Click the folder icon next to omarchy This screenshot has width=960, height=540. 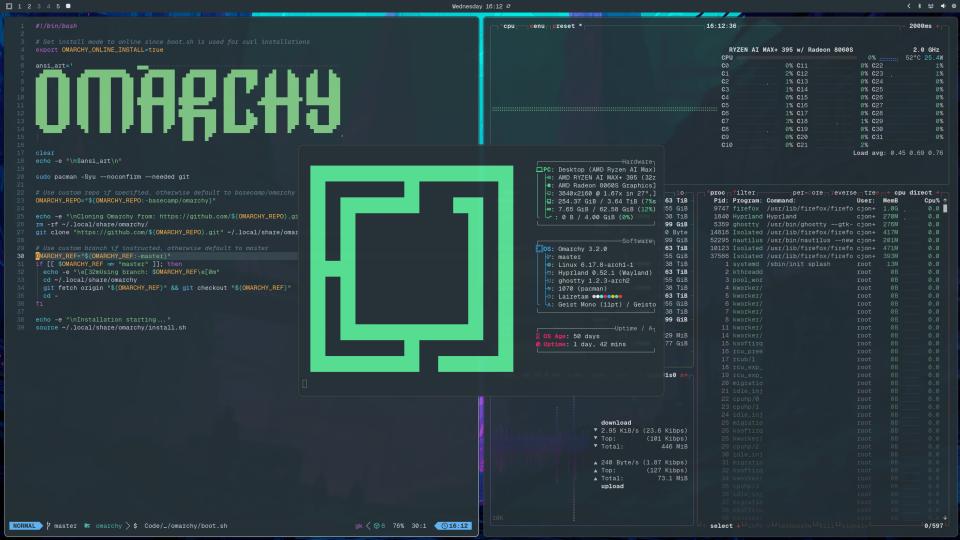click(x=89, y=525)
